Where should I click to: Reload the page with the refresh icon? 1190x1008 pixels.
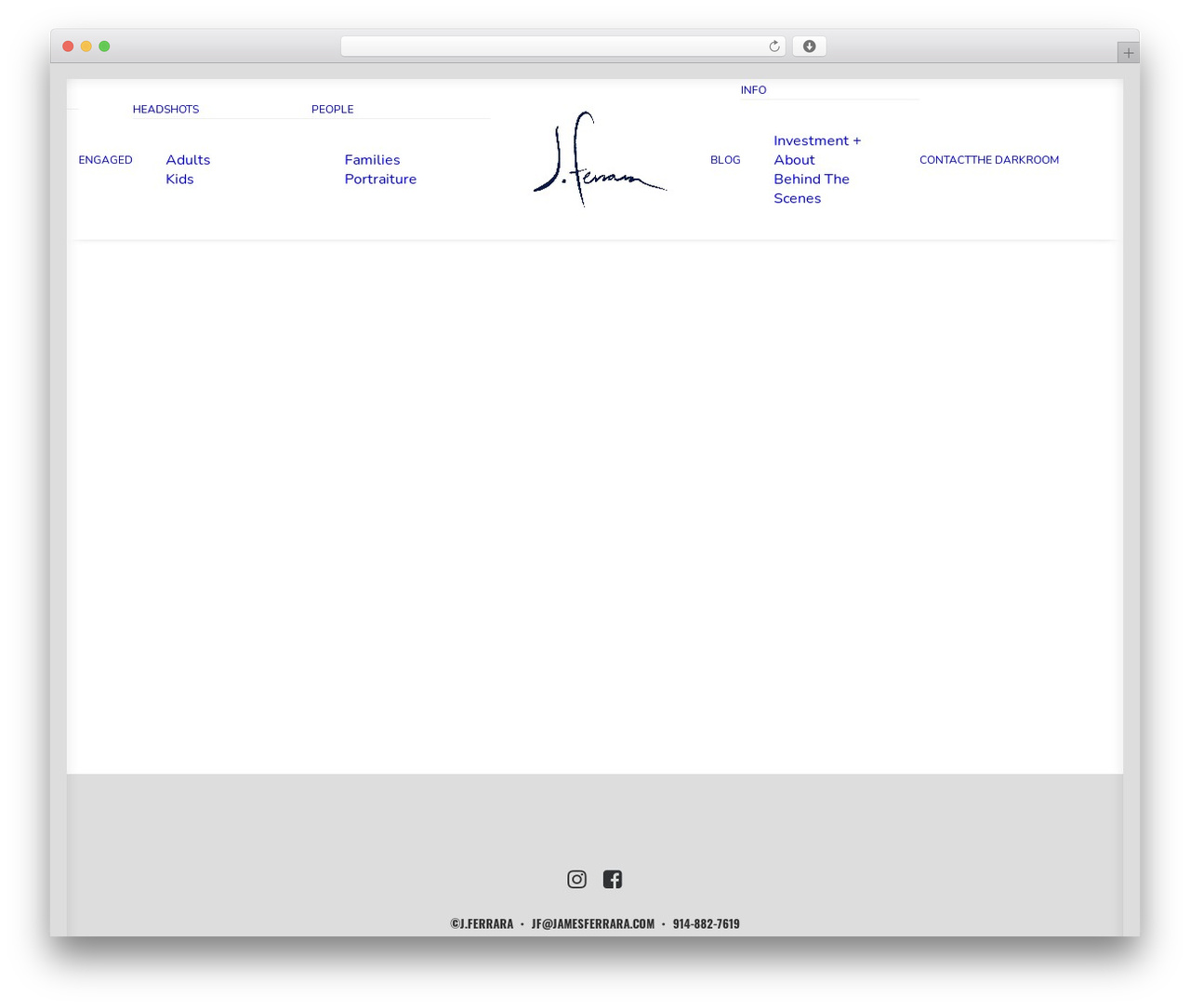click(773, 46)
